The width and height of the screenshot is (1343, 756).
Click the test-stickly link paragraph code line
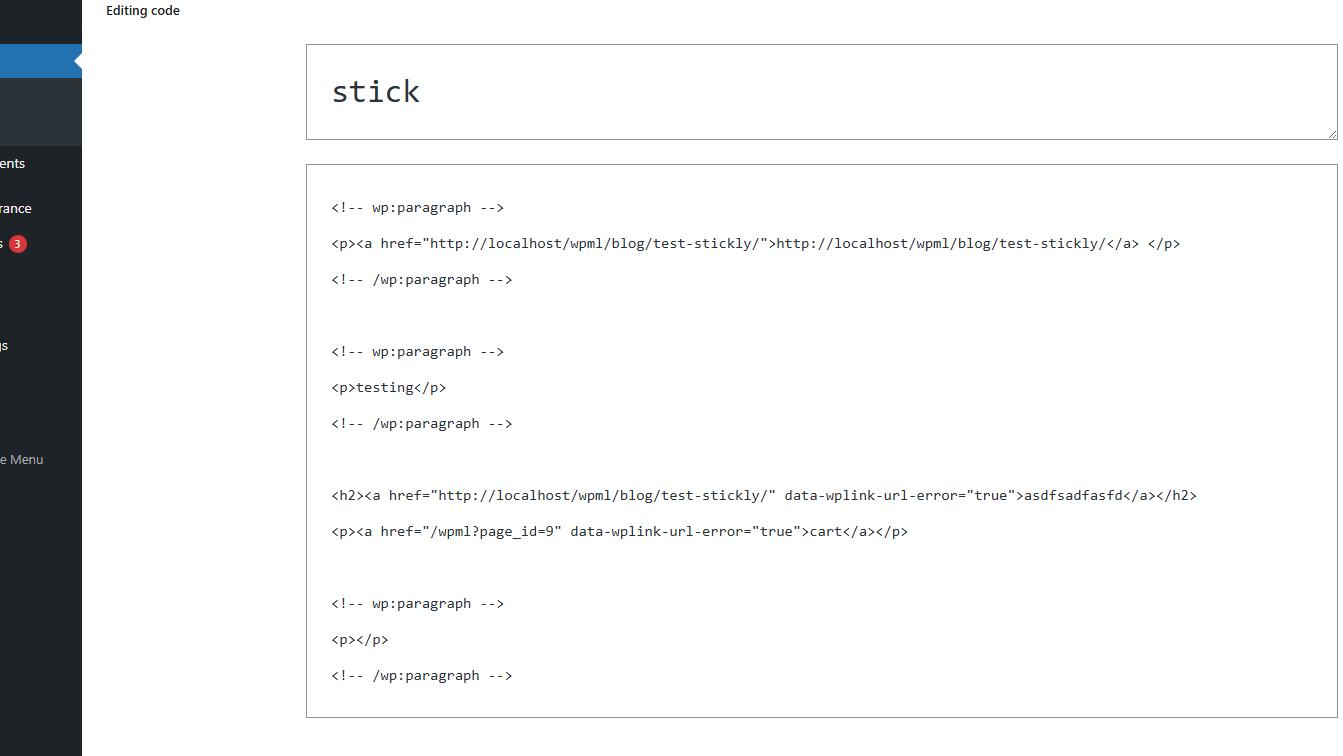pyautogui.click(x=756, y=243)
